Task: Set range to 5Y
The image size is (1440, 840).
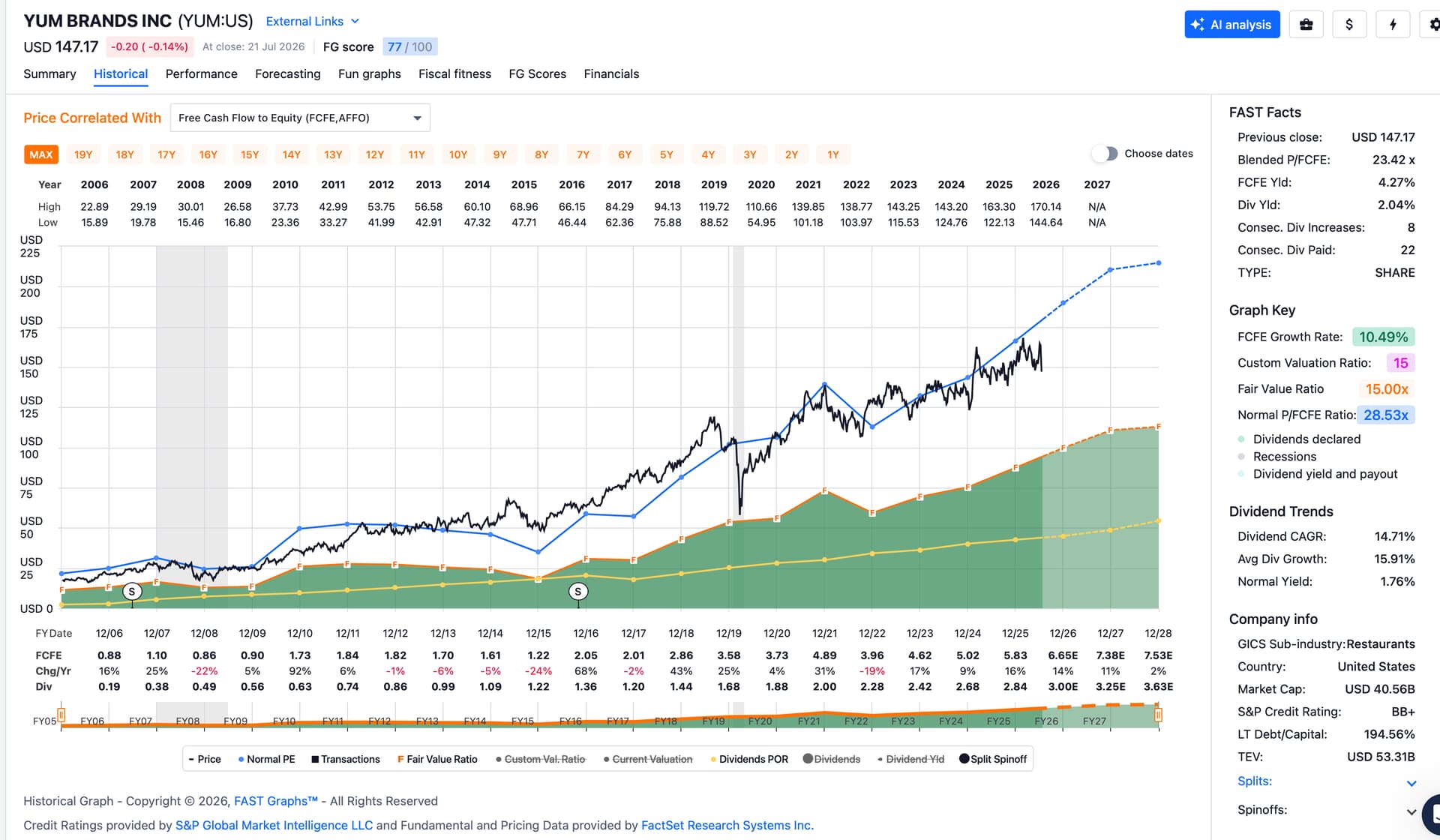Action: [667, 154]
